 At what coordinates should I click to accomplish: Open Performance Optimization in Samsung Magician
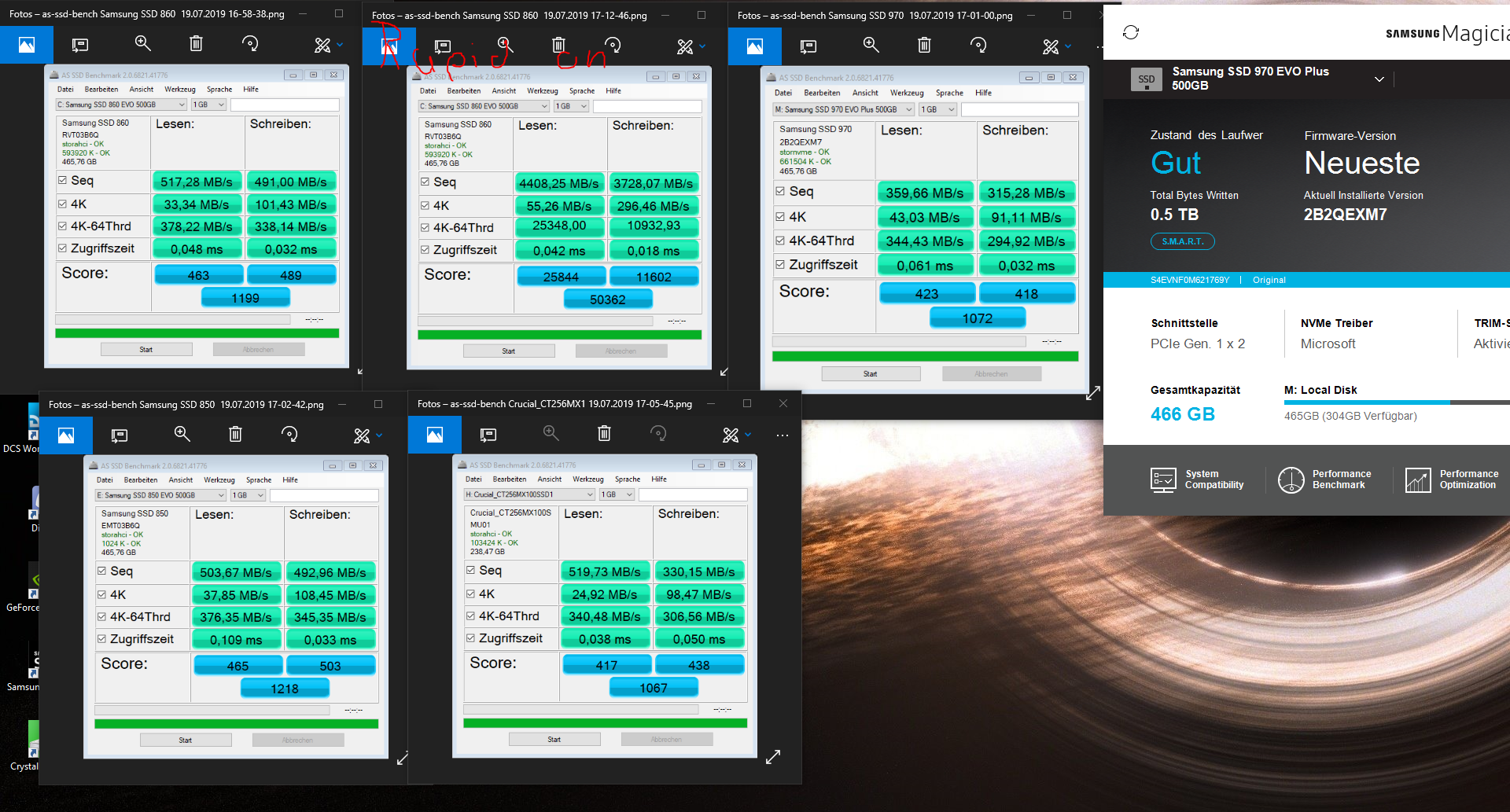[1452, 479]
